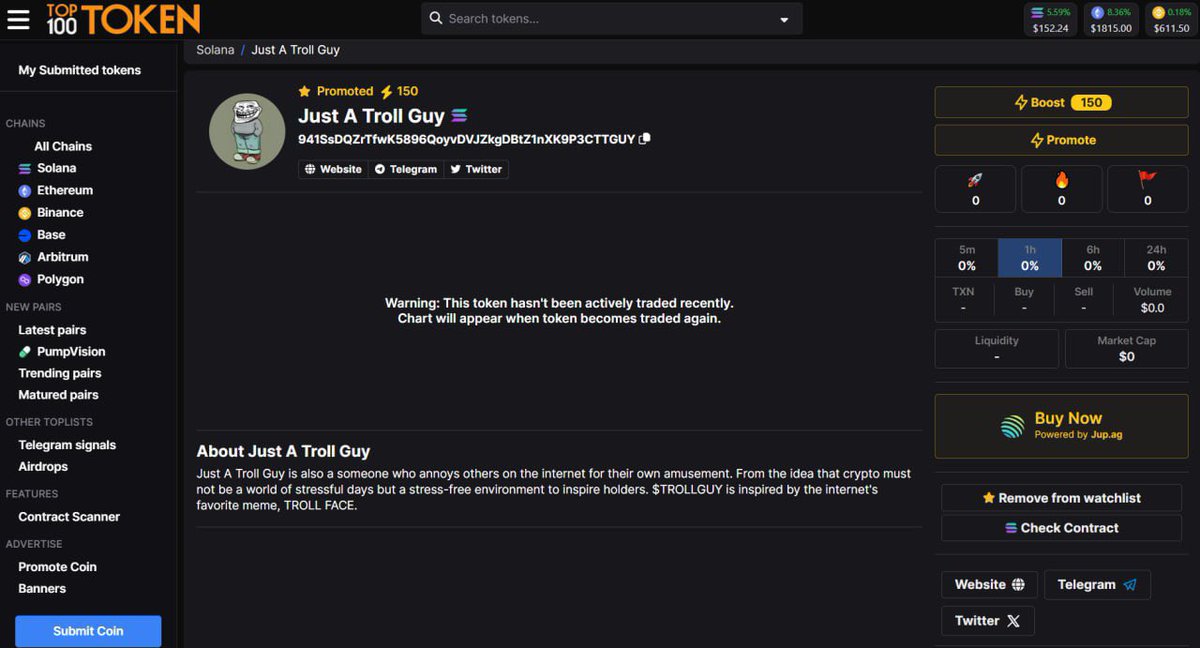Click About Just A Troll Guy heading
1200x648 pixels.
pyautogui.click(x=283, y=451)
